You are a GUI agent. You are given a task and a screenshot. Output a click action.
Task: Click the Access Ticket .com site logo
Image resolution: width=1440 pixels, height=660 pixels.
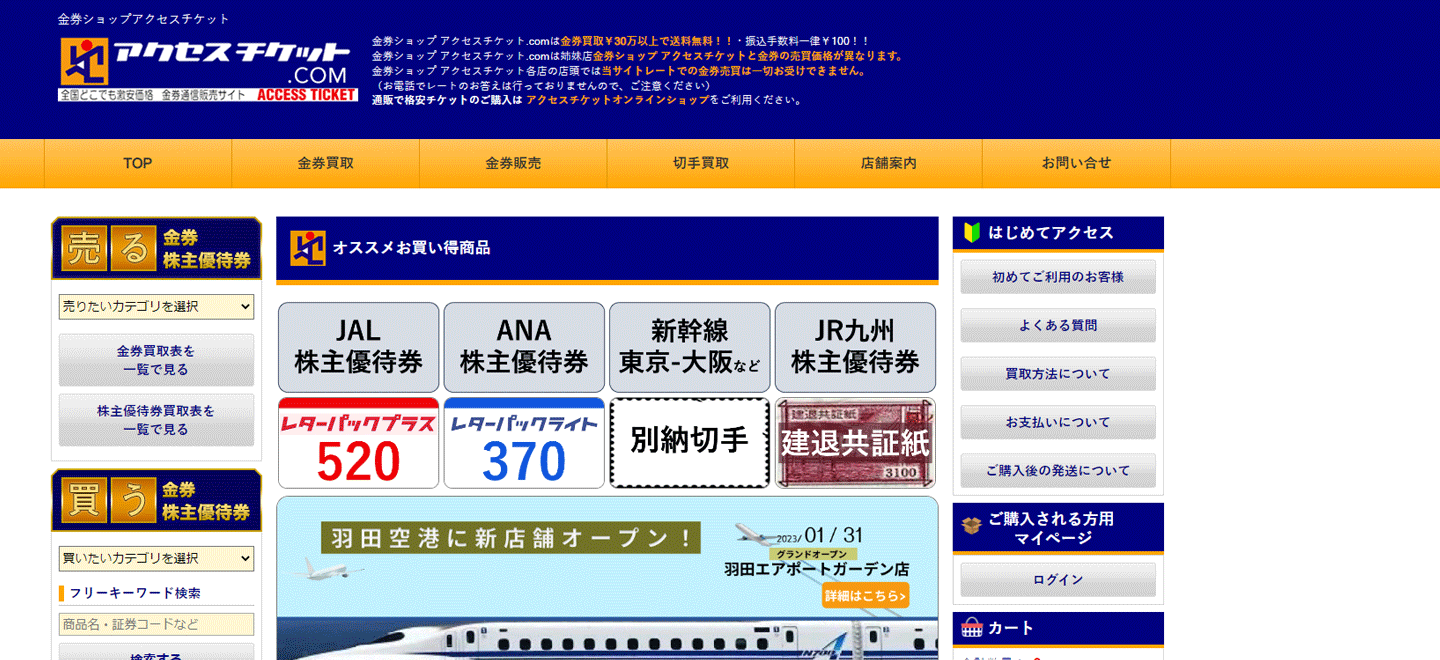pos(207,68)
